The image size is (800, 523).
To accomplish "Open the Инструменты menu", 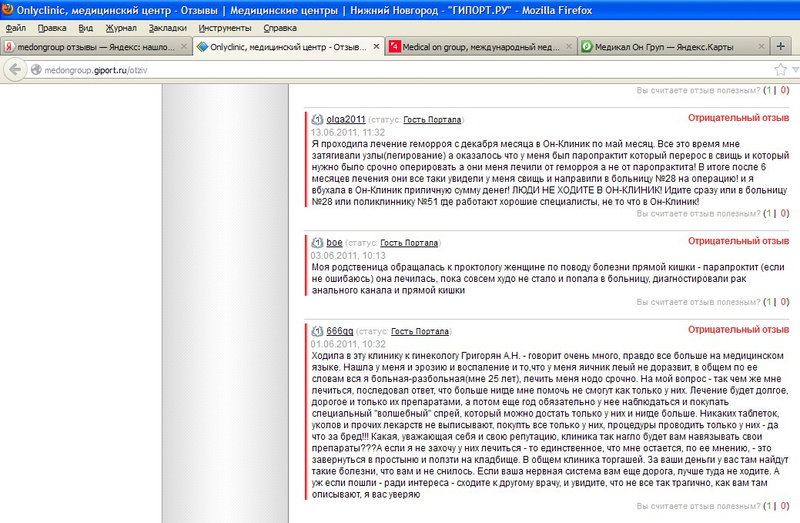I will coord(225,28).
